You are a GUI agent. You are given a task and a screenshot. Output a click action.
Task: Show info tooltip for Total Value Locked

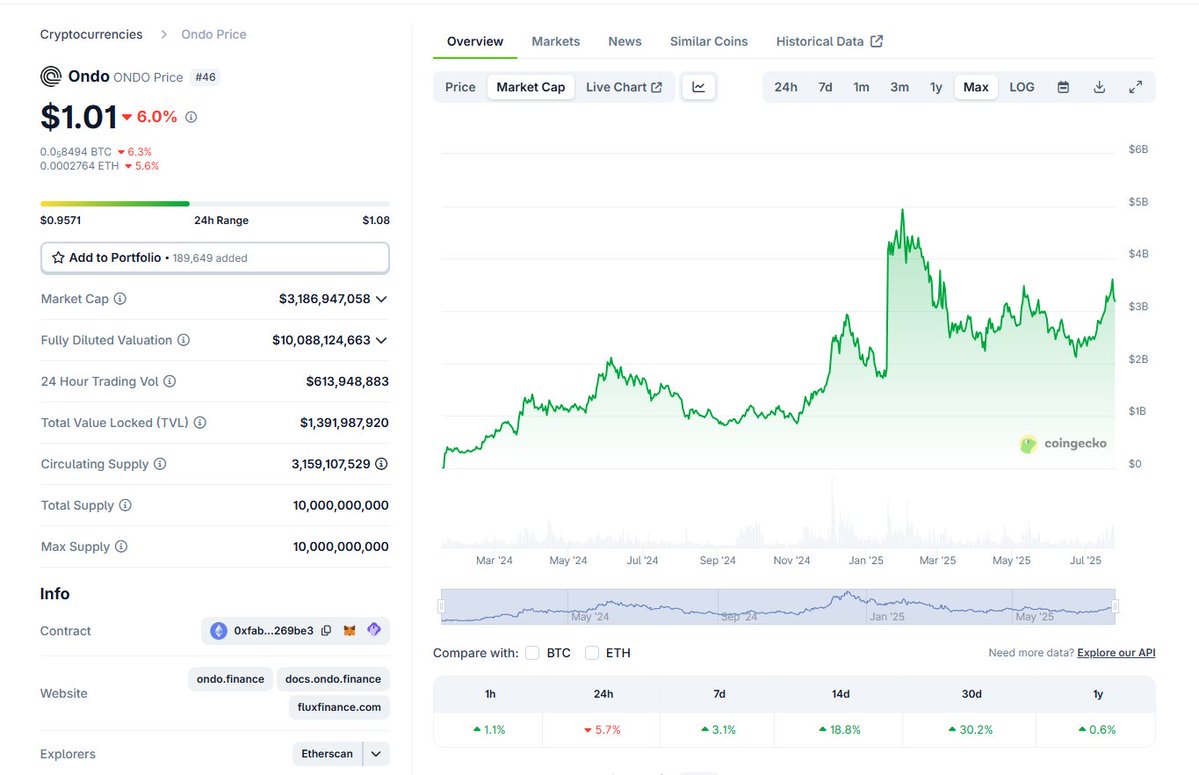click(200, 423)
